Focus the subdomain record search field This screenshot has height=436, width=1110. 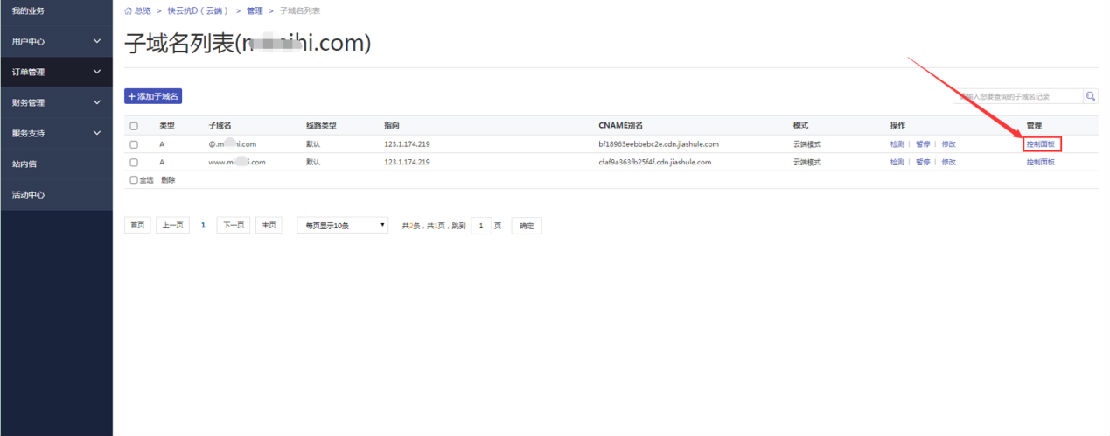click(1018, 97)
